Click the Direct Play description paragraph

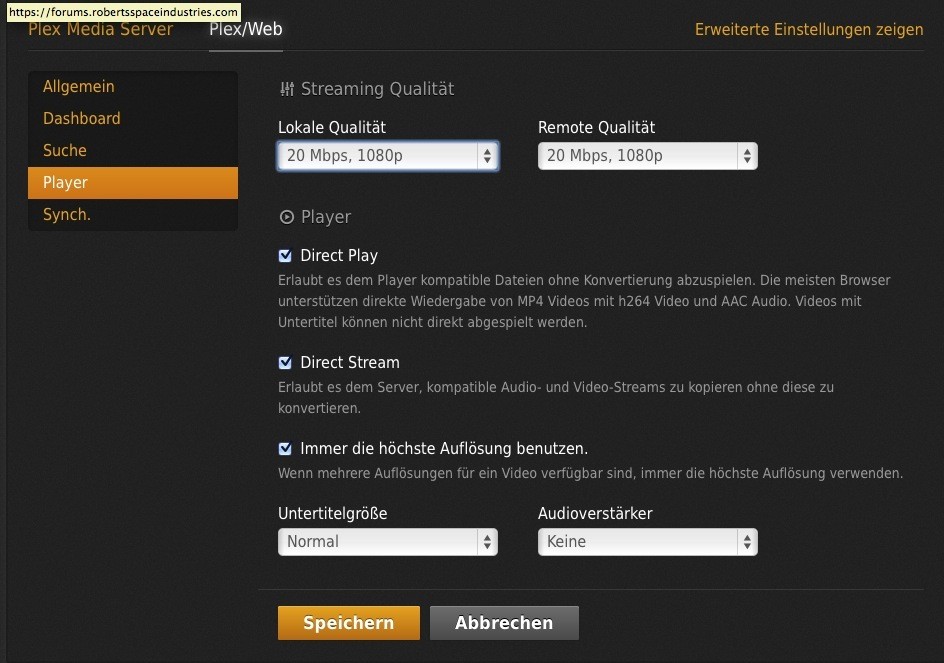tap(584, 301)
